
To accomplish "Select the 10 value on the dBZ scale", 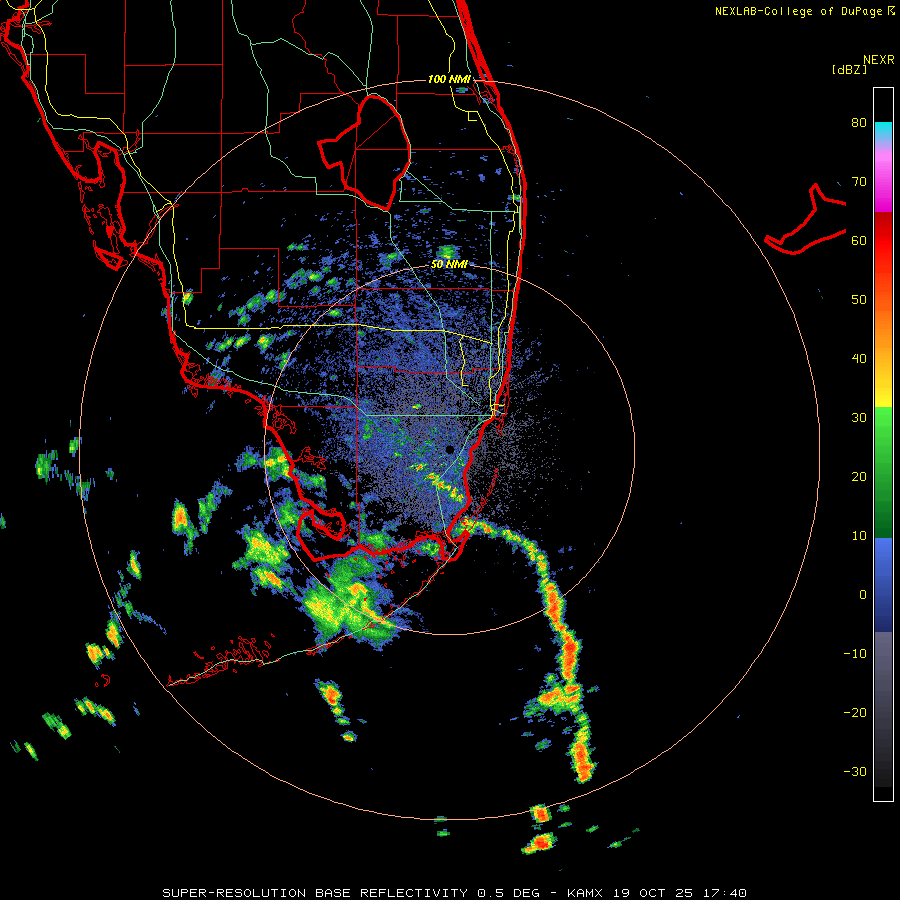I will (859, 536).
